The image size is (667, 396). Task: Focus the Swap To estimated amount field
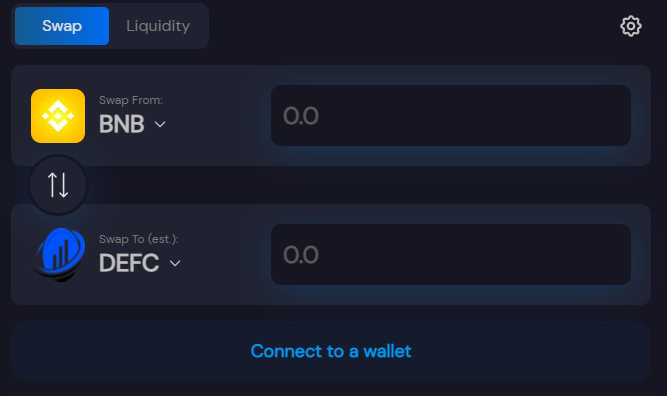(451, 254)
